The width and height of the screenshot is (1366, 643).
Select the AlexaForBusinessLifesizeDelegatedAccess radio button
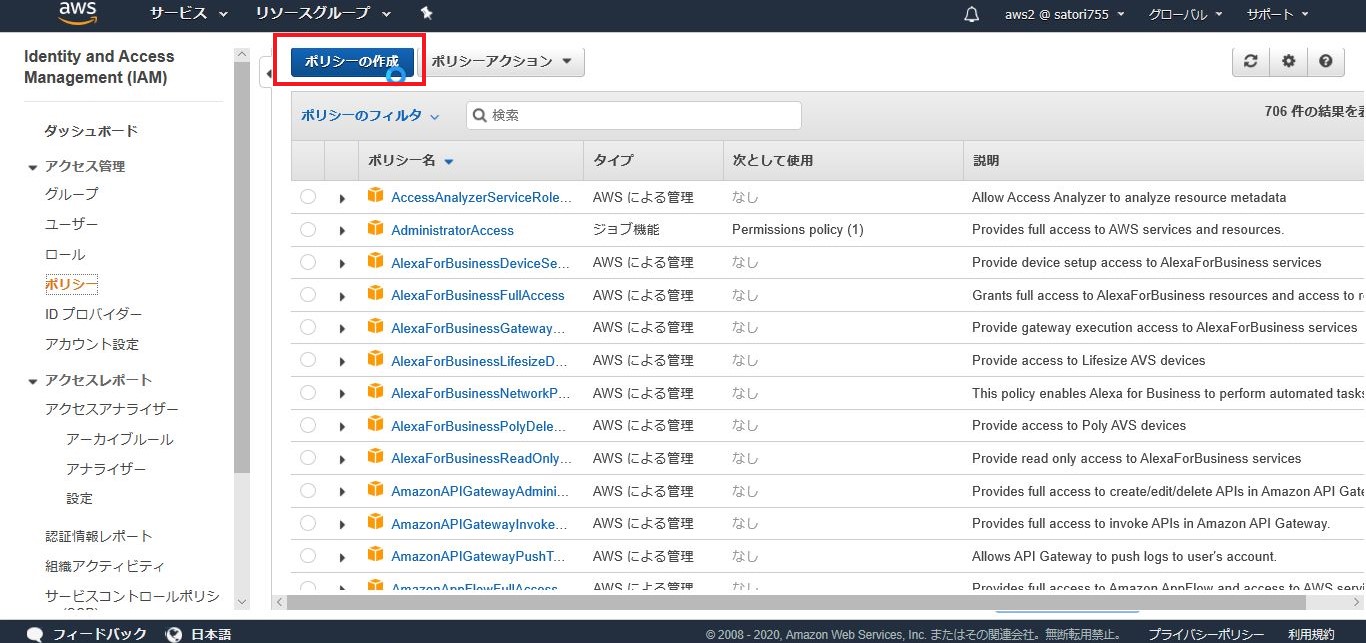coord(308,360)
